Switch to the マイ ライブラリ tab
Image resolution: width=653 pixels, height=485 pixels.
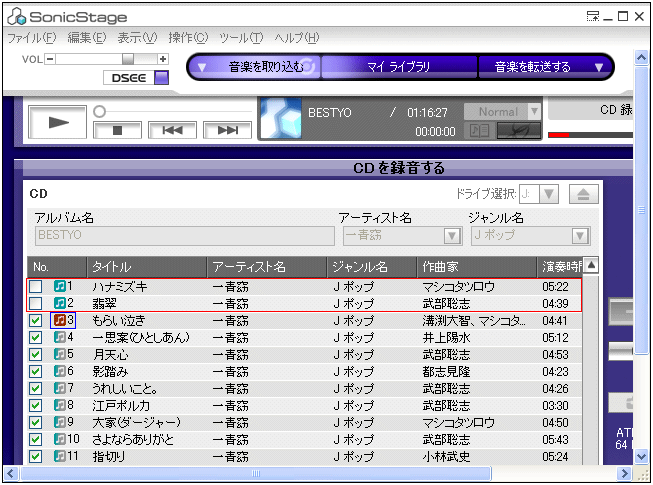pos(399,67)
